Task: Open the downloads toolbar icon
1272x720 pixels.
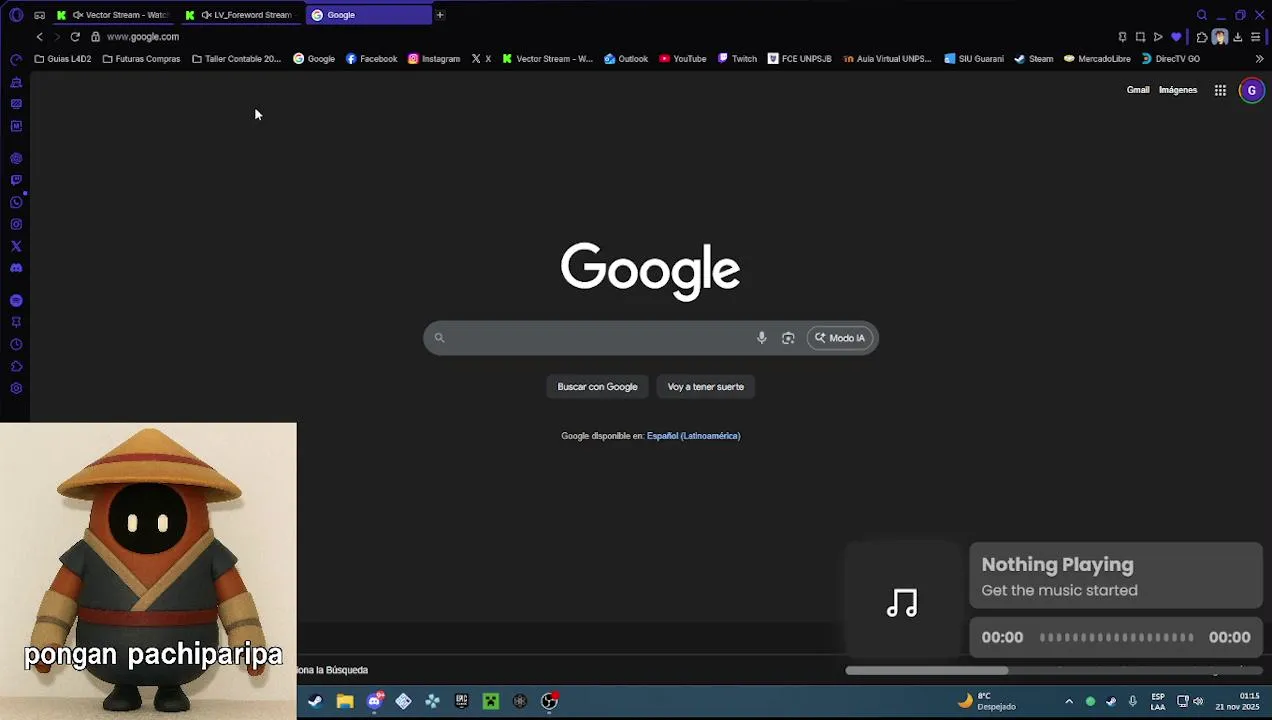Action: click(1237, 37)
